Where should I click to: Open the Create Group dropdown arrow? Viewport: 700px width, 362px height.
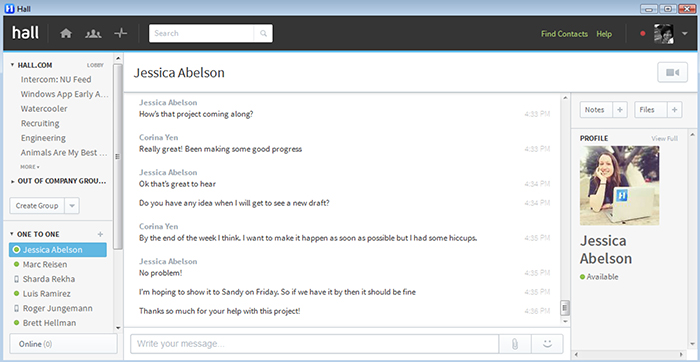click(x=72, y=206)
